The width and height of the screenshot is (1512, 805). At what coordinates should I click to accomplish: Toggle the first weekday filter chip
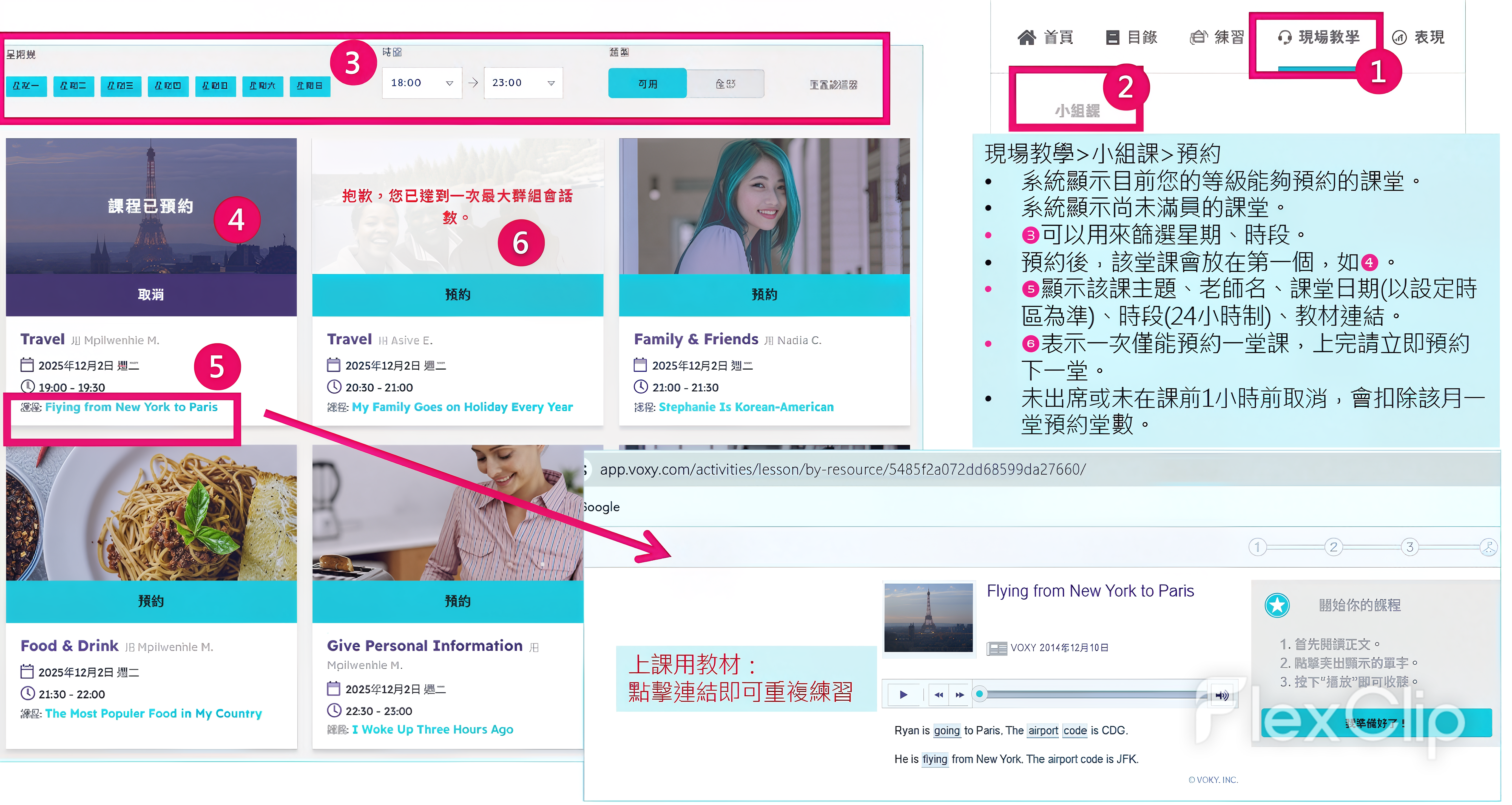(x=26, y=86)
